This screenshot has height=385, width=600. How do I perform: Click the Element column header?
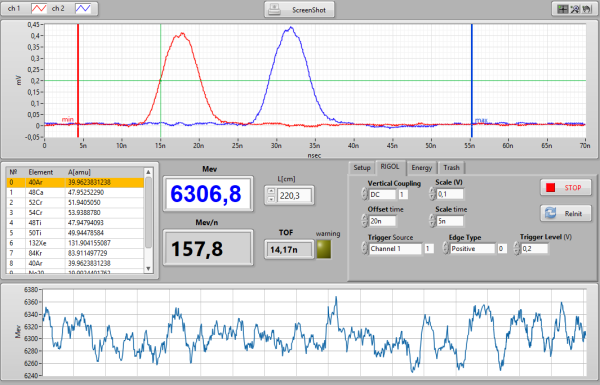coord(41,172)
